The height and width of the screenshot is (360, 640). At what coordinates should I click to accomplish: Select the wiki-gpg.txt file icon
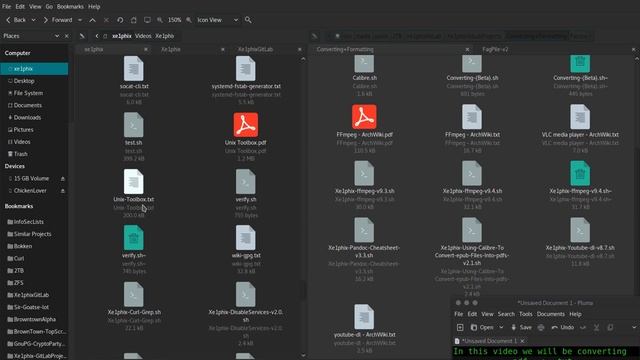pos(246,238)
